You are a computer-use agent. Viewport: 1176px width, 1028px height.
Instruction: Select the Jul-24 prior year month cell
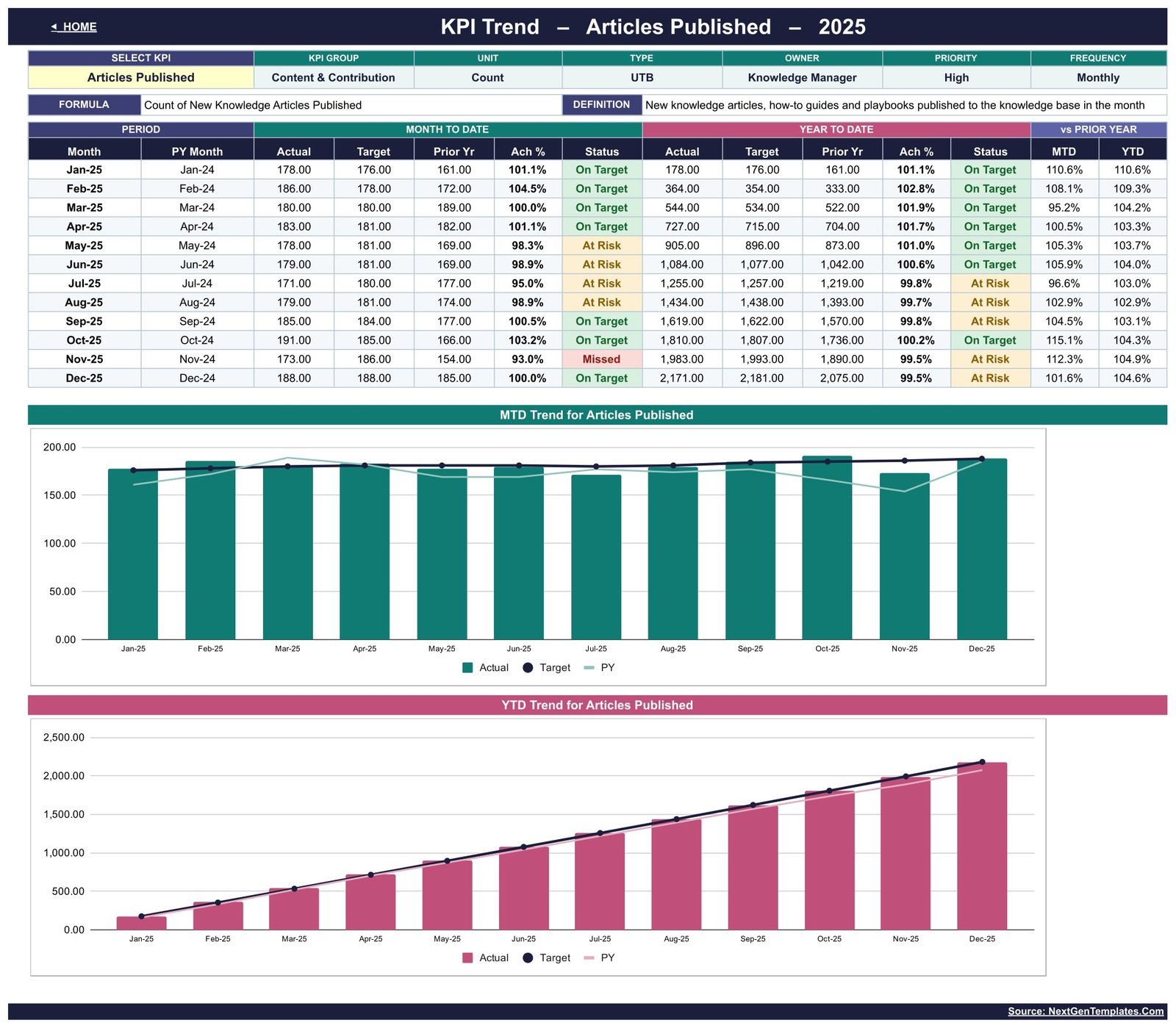pyautogui.click(x=197, y=284)
